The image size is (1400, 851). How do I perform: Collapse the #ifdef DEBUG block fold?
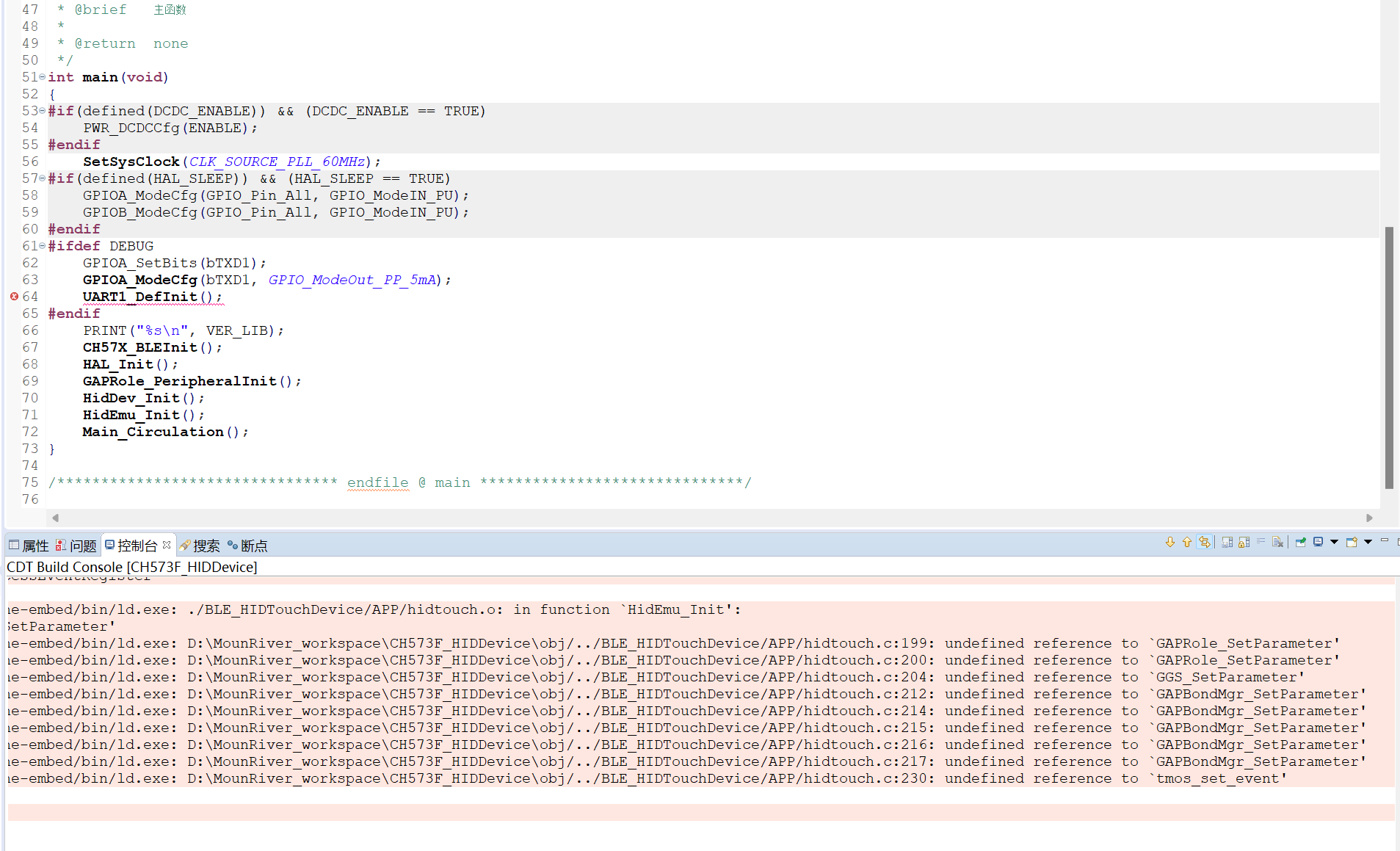click(42, 246)
